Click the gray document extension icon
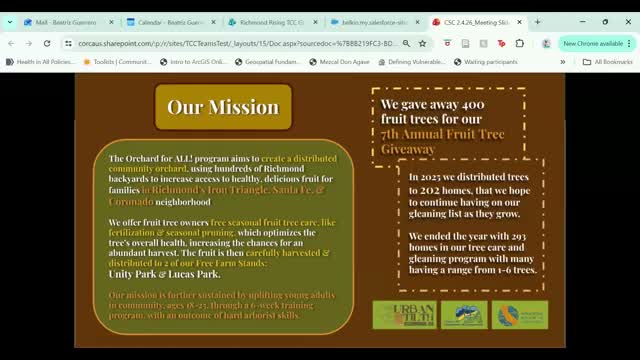The width and height of the screenshot is (640, 360). point(465,43)
